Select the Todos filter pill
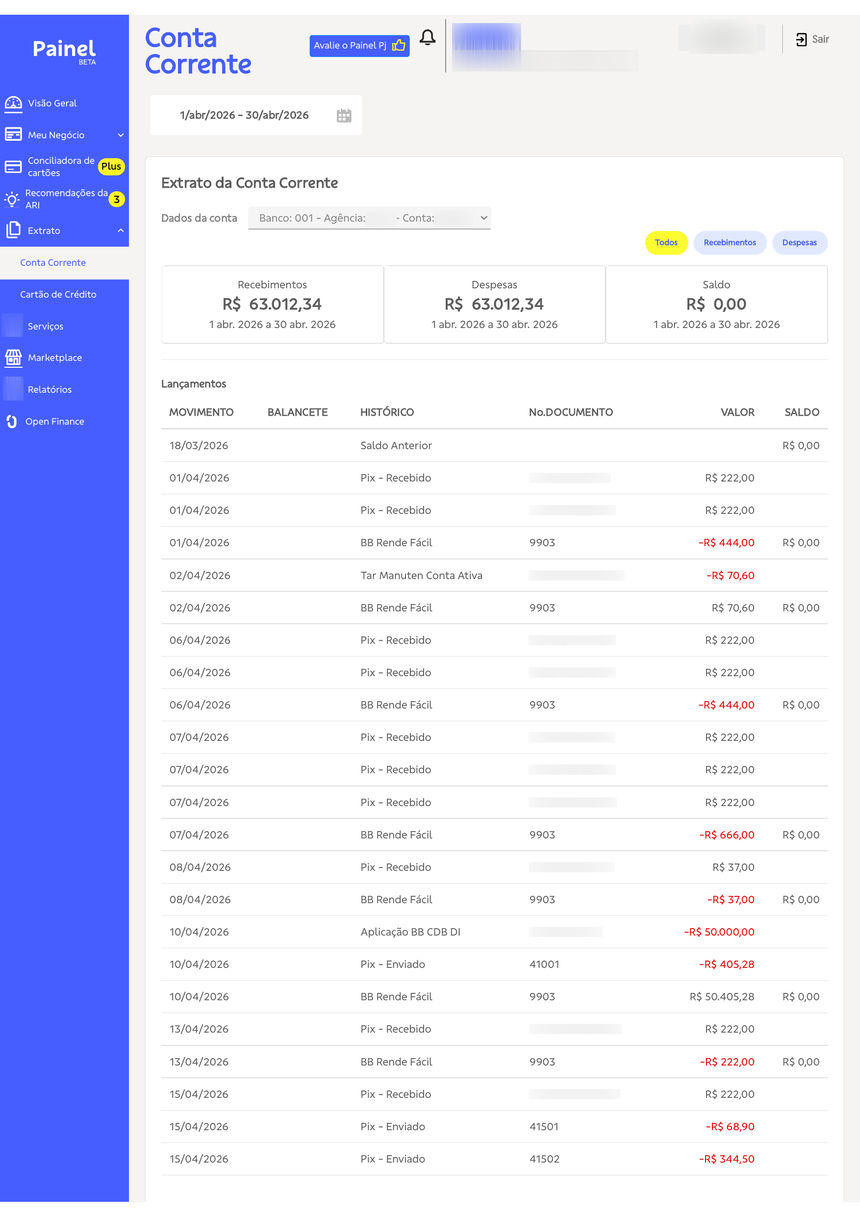Viewport: 860px width, 1217px height. [x=666, y=243]
